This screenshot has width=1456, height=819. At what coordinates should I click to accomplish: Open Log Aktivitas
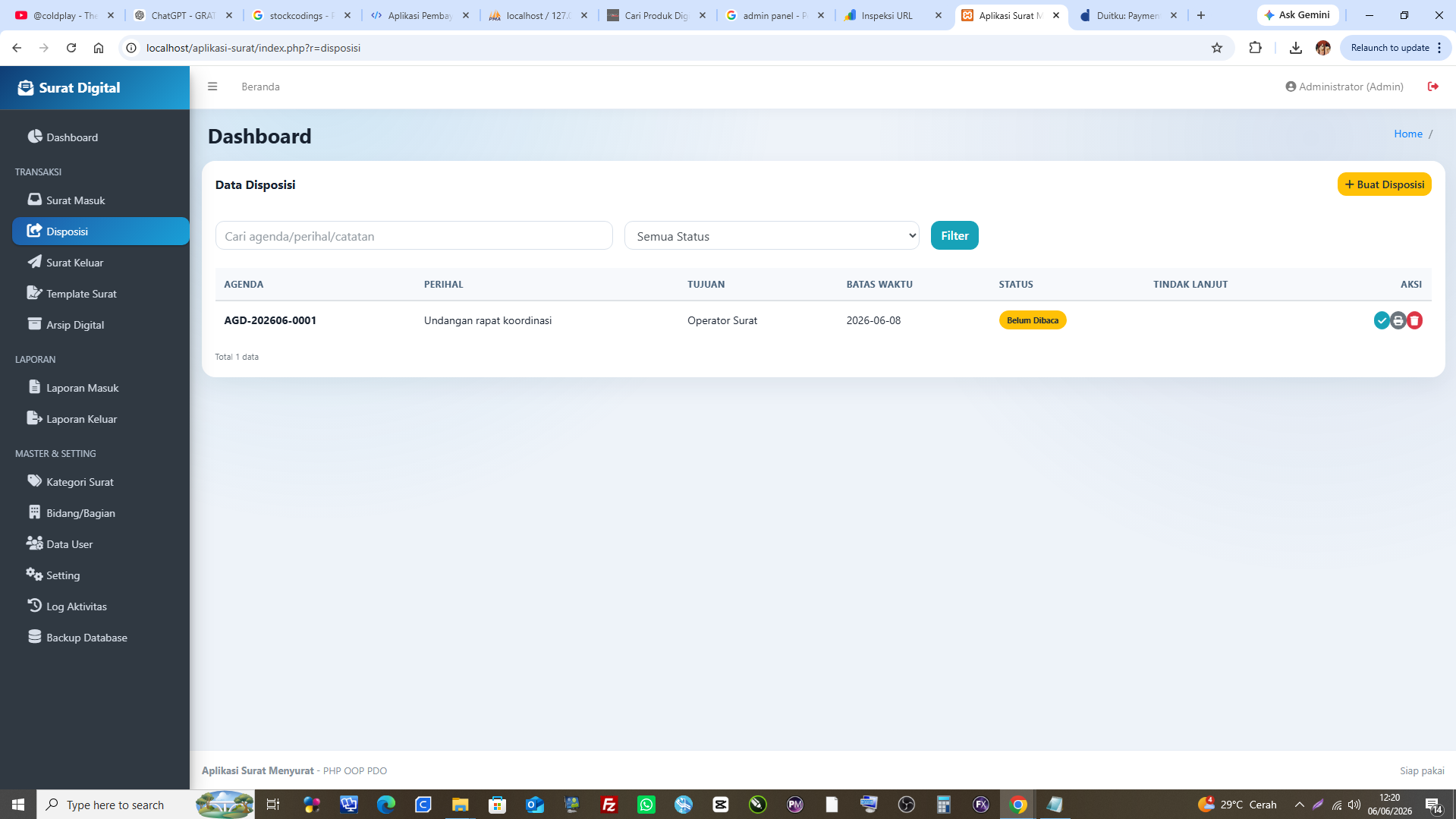click(101, 606)
